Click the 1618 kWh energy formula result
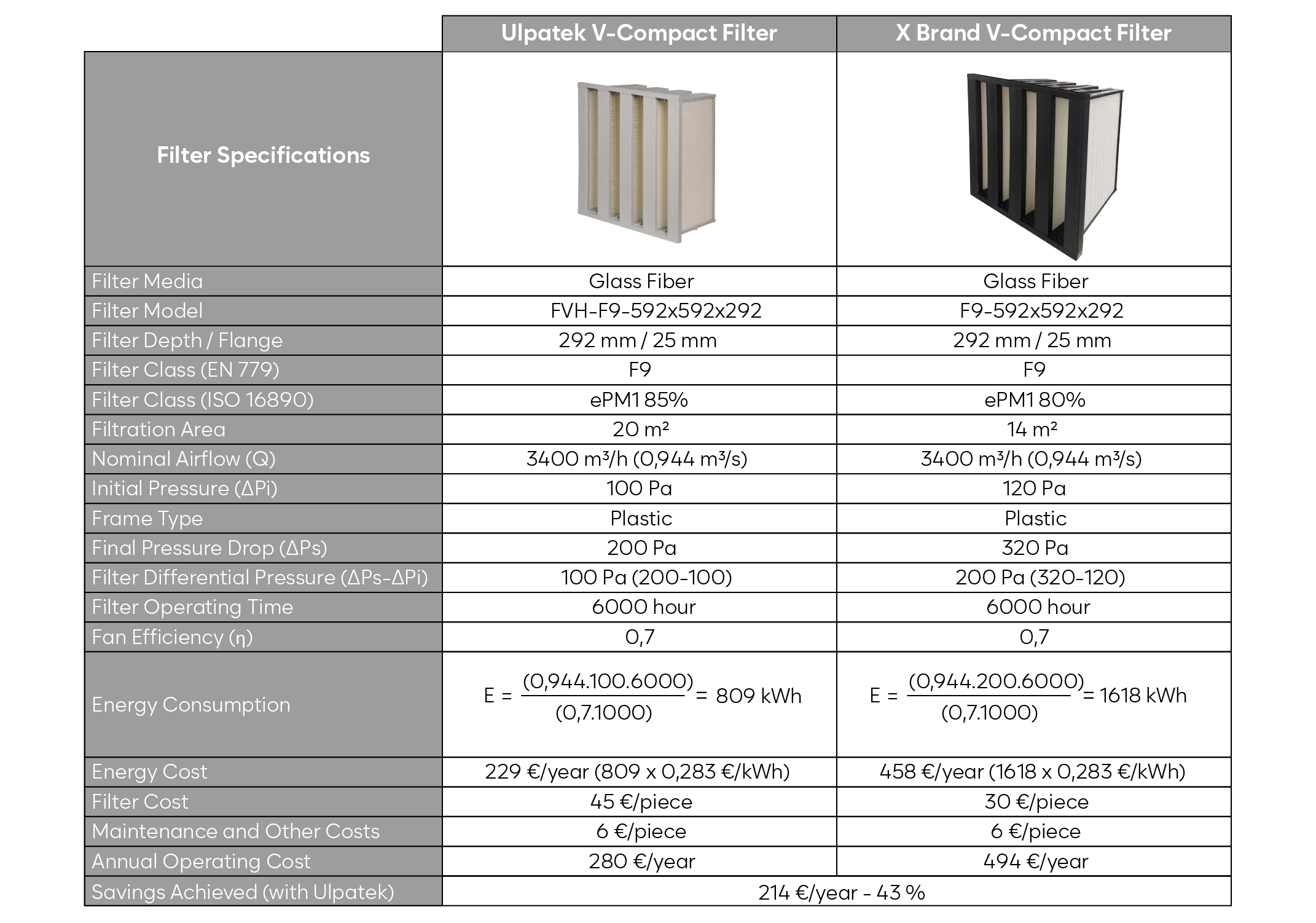Image resolution: width=1316 pixels, height=923 pixels. (1143, 696)
